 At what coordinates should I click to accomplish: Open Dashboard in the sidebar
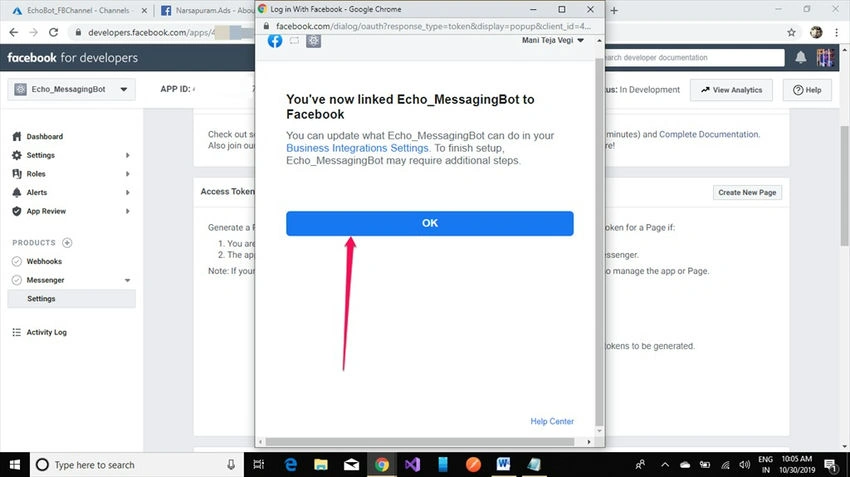tap(44, 137)
